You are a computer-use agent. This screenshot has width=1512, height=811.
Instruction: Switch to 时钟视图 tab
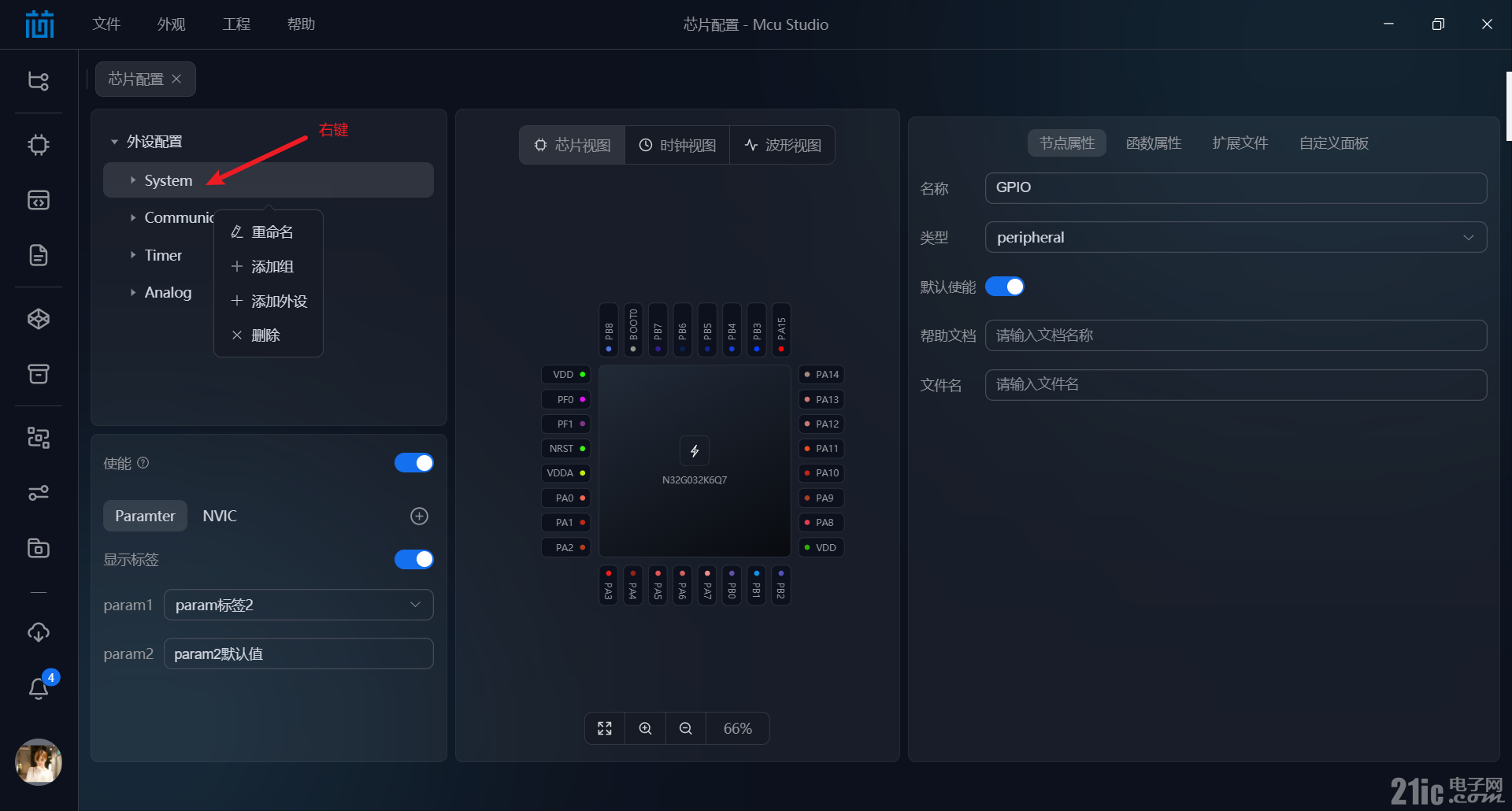[677, 145]
